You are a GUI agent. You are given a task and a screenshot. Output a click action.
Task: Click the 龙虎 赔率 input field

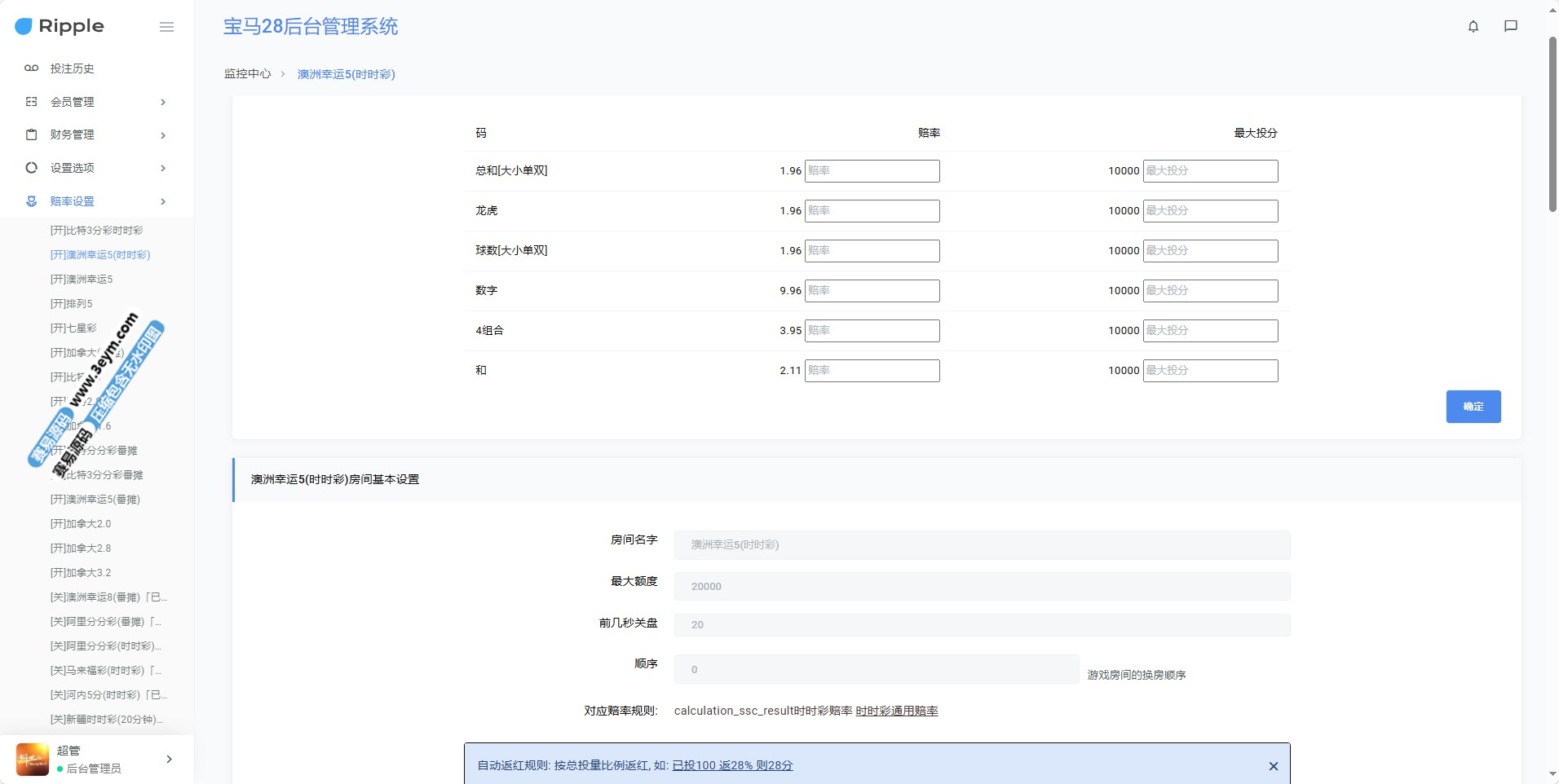872,211
